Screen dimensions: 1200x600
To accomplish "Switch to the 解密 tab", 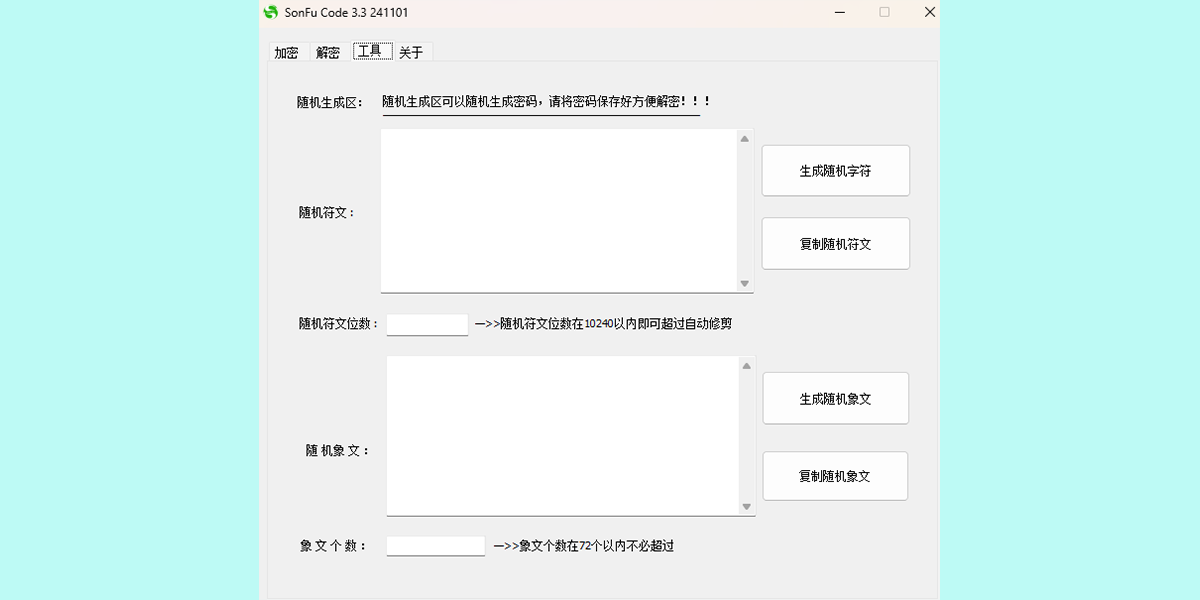I will tap(327, 52).
